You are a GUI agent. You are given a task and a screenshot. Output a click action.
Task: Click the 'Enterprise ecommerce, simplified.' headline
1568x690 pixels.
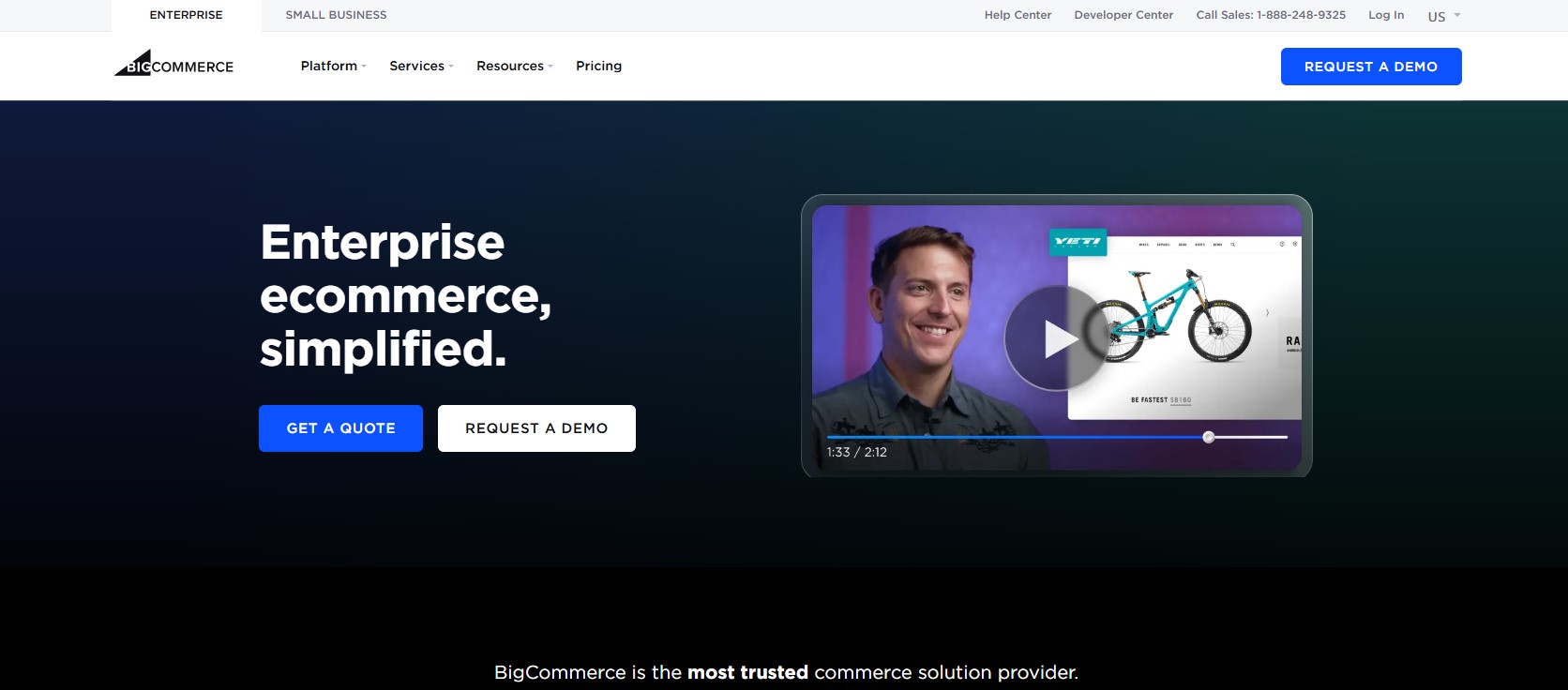(x=406, y=295)
